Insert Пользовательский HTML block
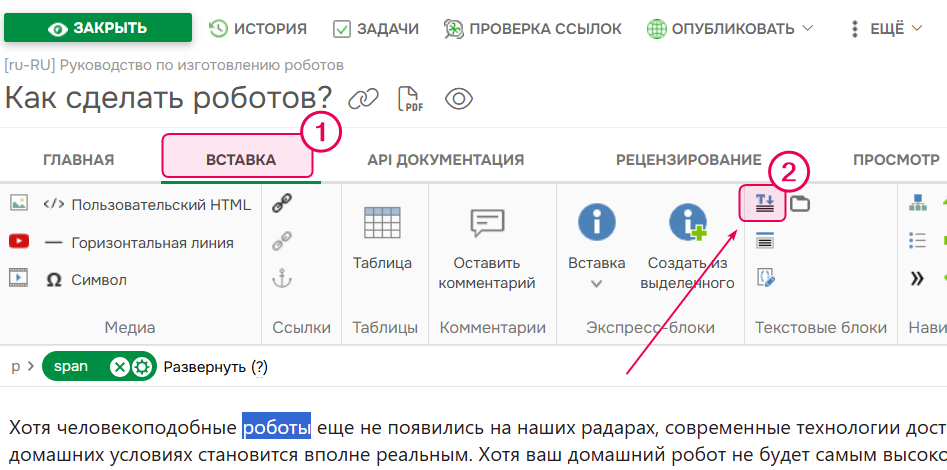 (x=147, y=205)
